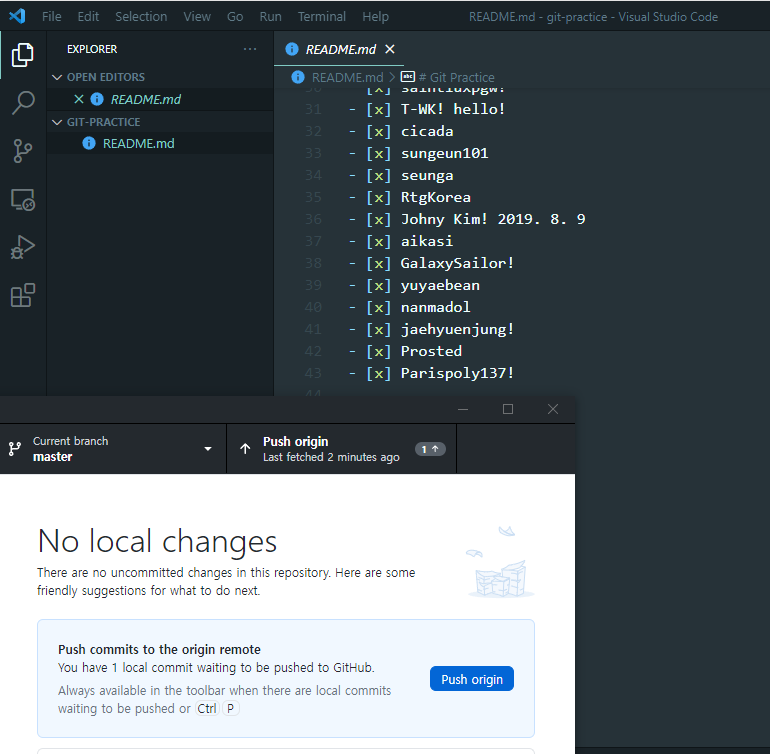Open the View menu
770x754 pixels.
coord(197,17)
